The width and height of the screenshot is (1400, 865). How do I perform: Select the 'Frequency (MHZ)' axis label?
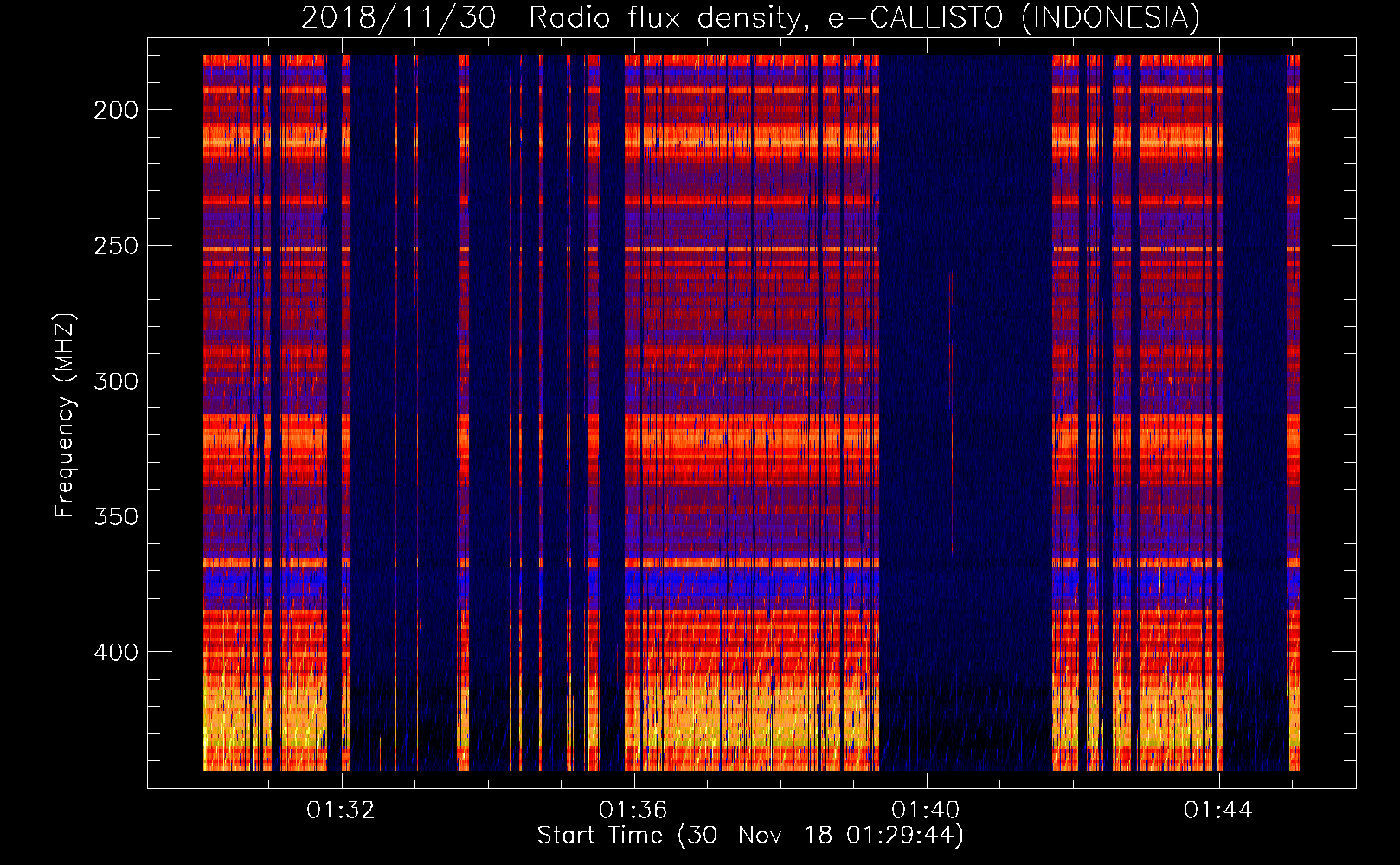pos(66,414)
